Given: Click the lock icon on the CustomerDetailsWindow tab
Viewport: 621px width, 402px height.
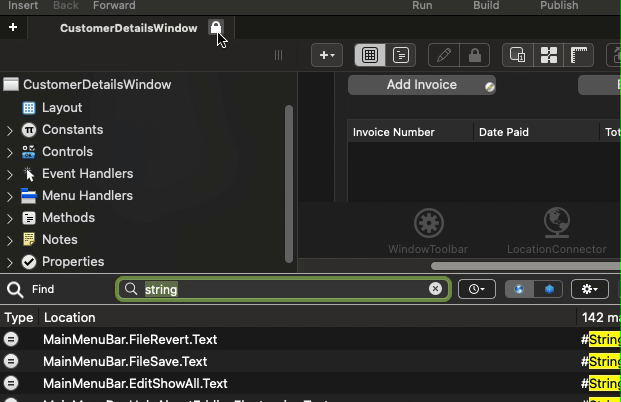Looking at the screenshot, I should coord(216,27).
